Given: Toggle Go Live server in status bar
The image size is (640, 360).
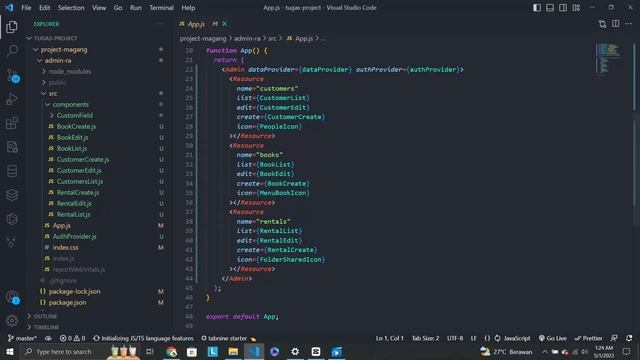Looking at the screenshot, I should (x=553, y=338).
